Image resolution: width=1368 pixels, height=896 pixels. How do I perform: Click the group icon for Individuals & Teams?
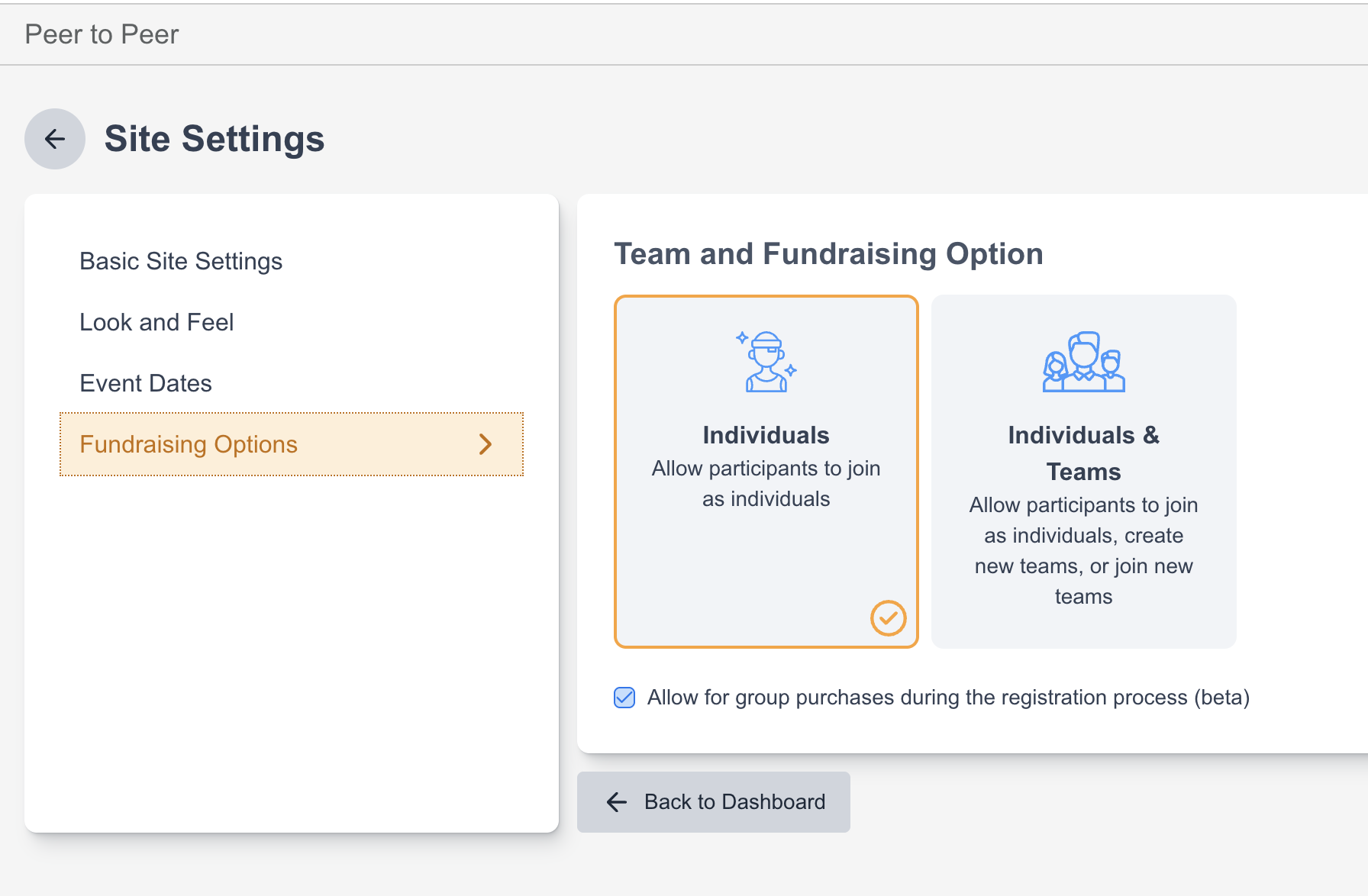click(1083, 362)
